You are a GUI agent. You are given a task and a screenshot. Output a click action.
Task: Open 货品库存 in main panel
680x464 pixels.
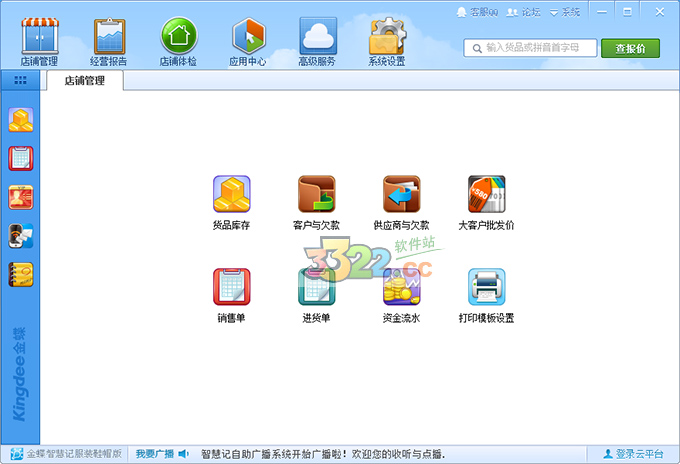click(232, 194)
